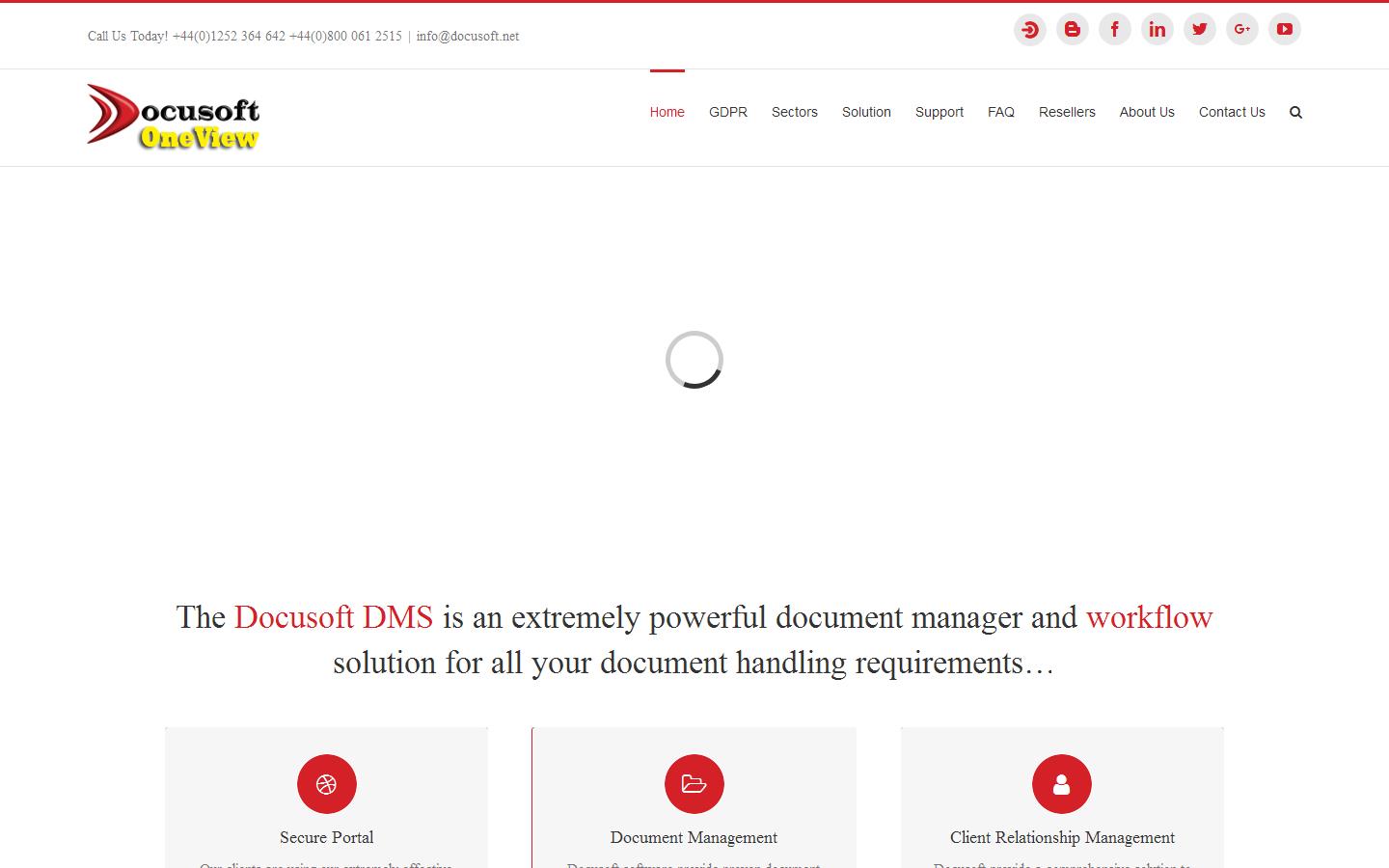Go to the Home menu item

(667, 112)
